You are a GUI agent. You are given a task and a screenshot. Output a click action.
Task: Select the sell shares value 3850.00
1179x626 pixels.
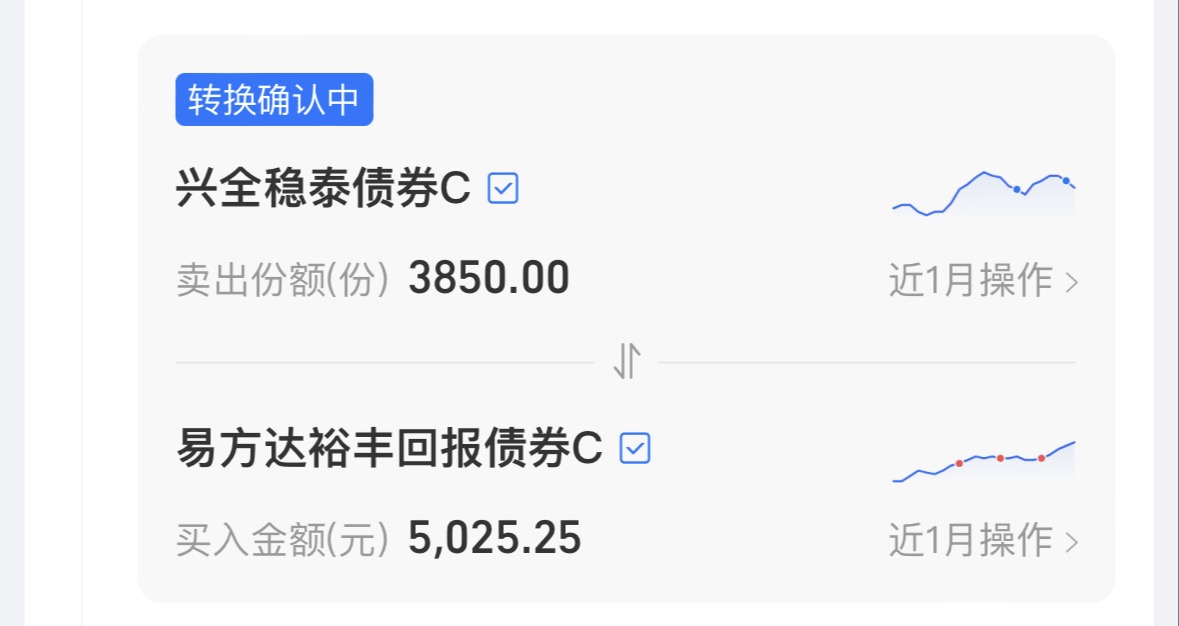[x=489, y=279]
